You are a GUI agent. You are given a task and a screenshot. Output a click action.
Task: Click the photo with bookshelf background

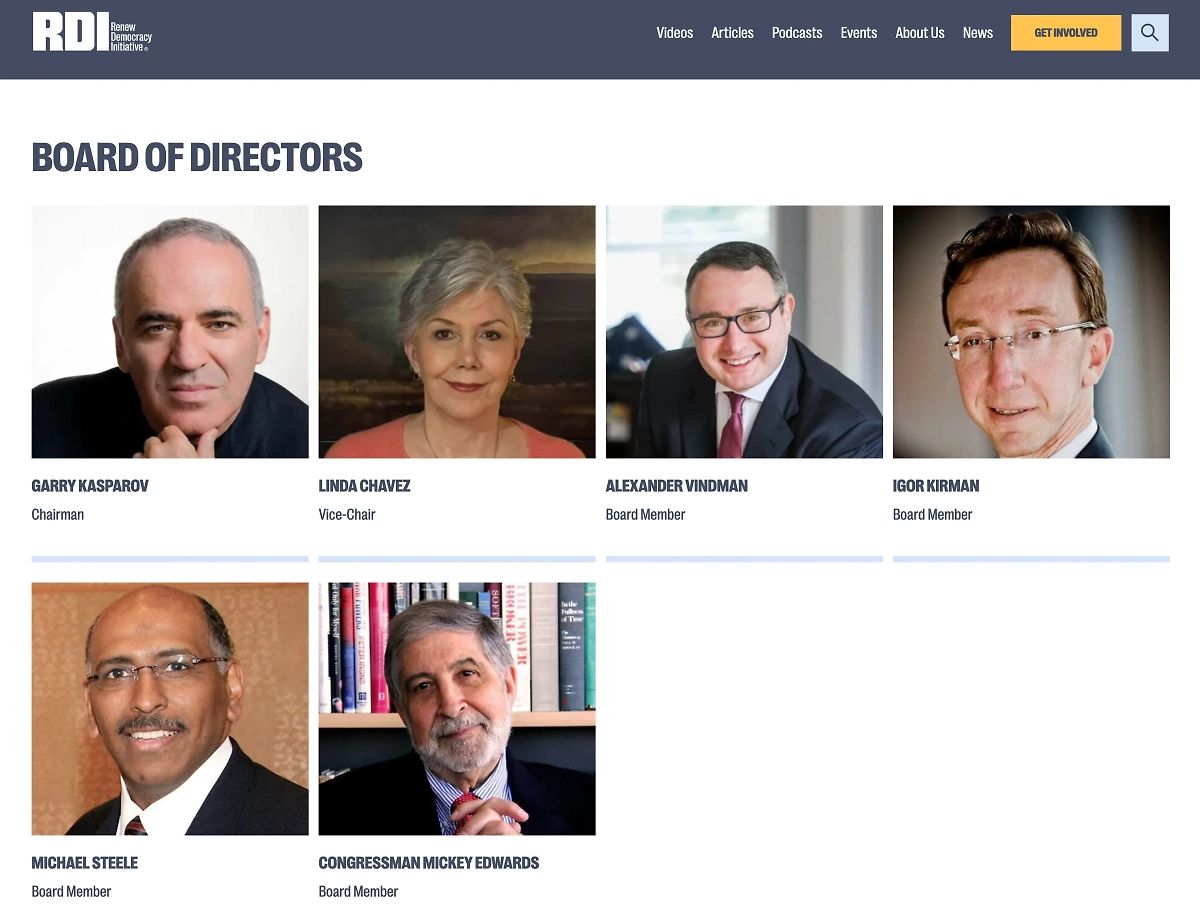[457, 708]
